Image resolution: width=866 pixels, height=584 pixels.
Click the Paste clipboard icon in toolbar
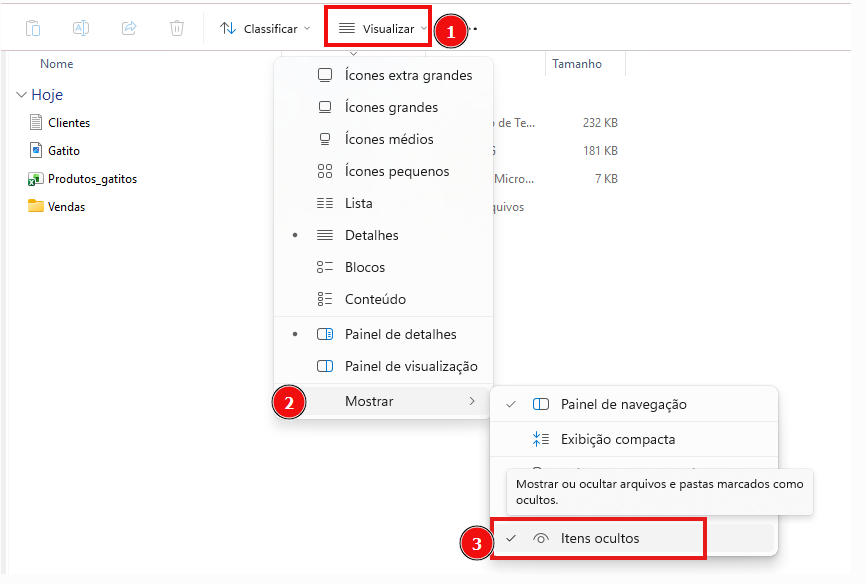(33, 28)
